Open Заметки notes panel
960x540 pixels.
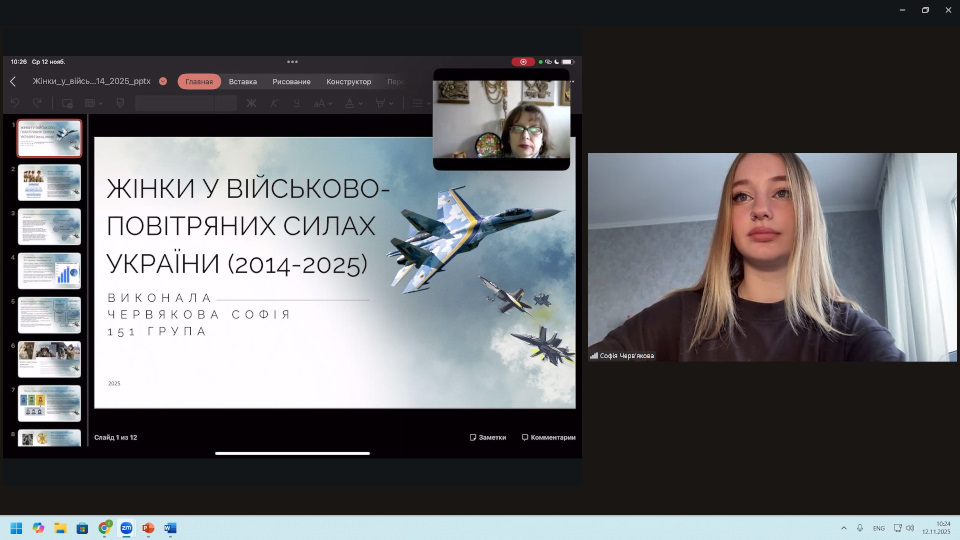click(487, 437)
